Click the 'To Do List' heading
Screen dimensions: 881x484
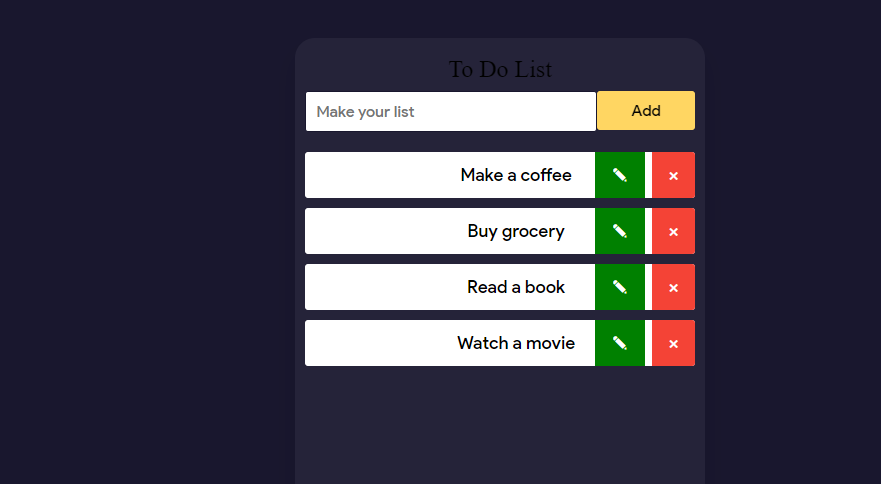pos(500,69)
